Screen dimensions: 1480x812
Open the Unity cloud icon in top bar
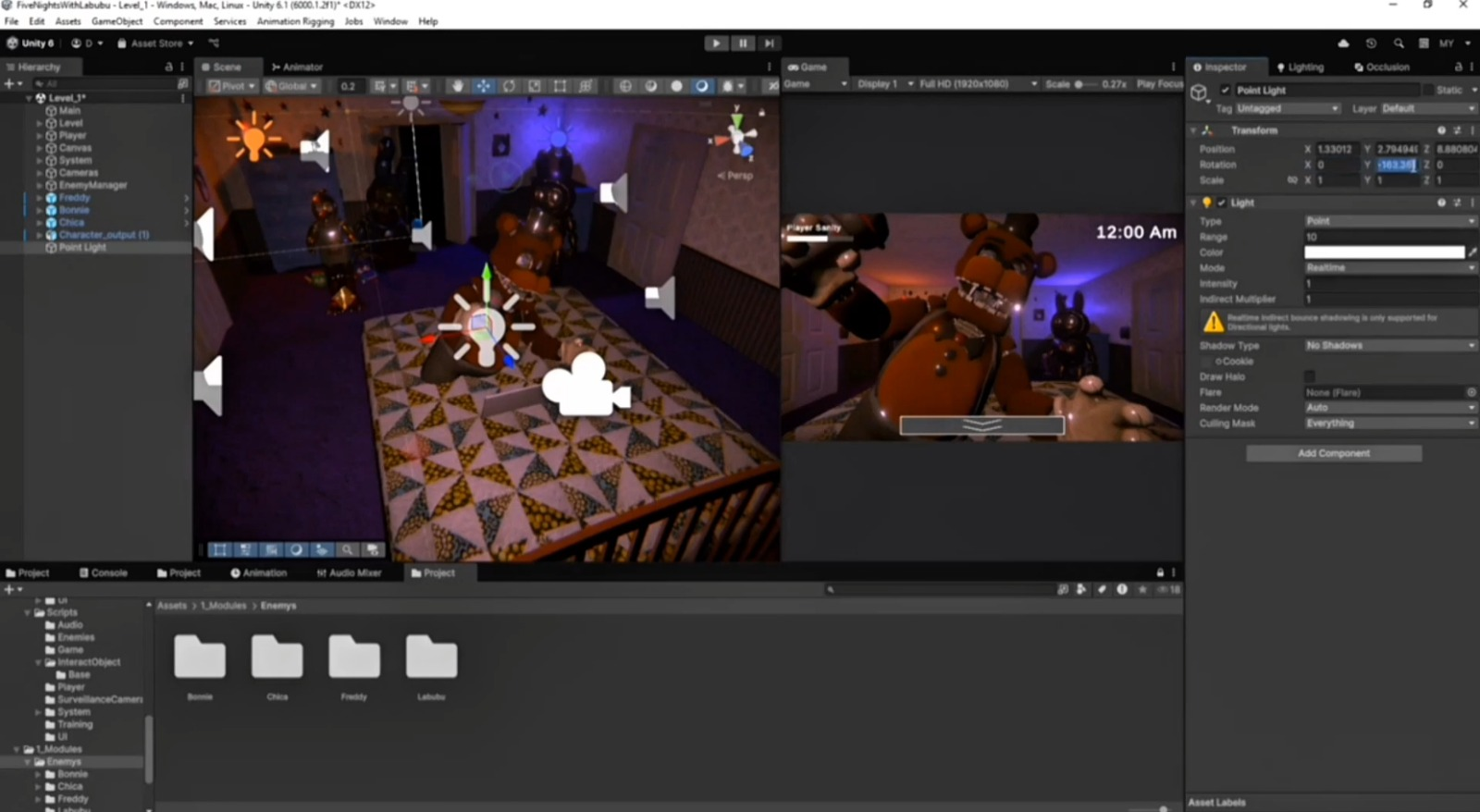click(x=1343, y=43)
